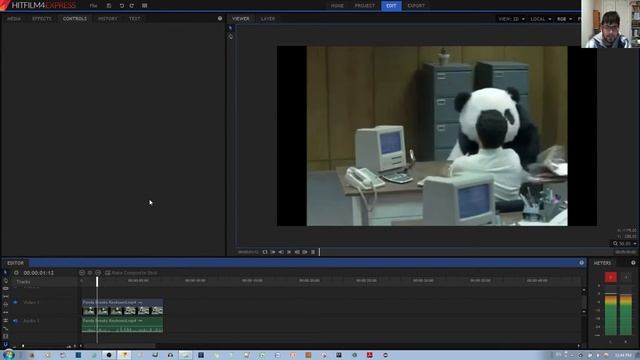Click the timeline playhead marker
Screen dimensions: 640x360
[x=97, y=281]
